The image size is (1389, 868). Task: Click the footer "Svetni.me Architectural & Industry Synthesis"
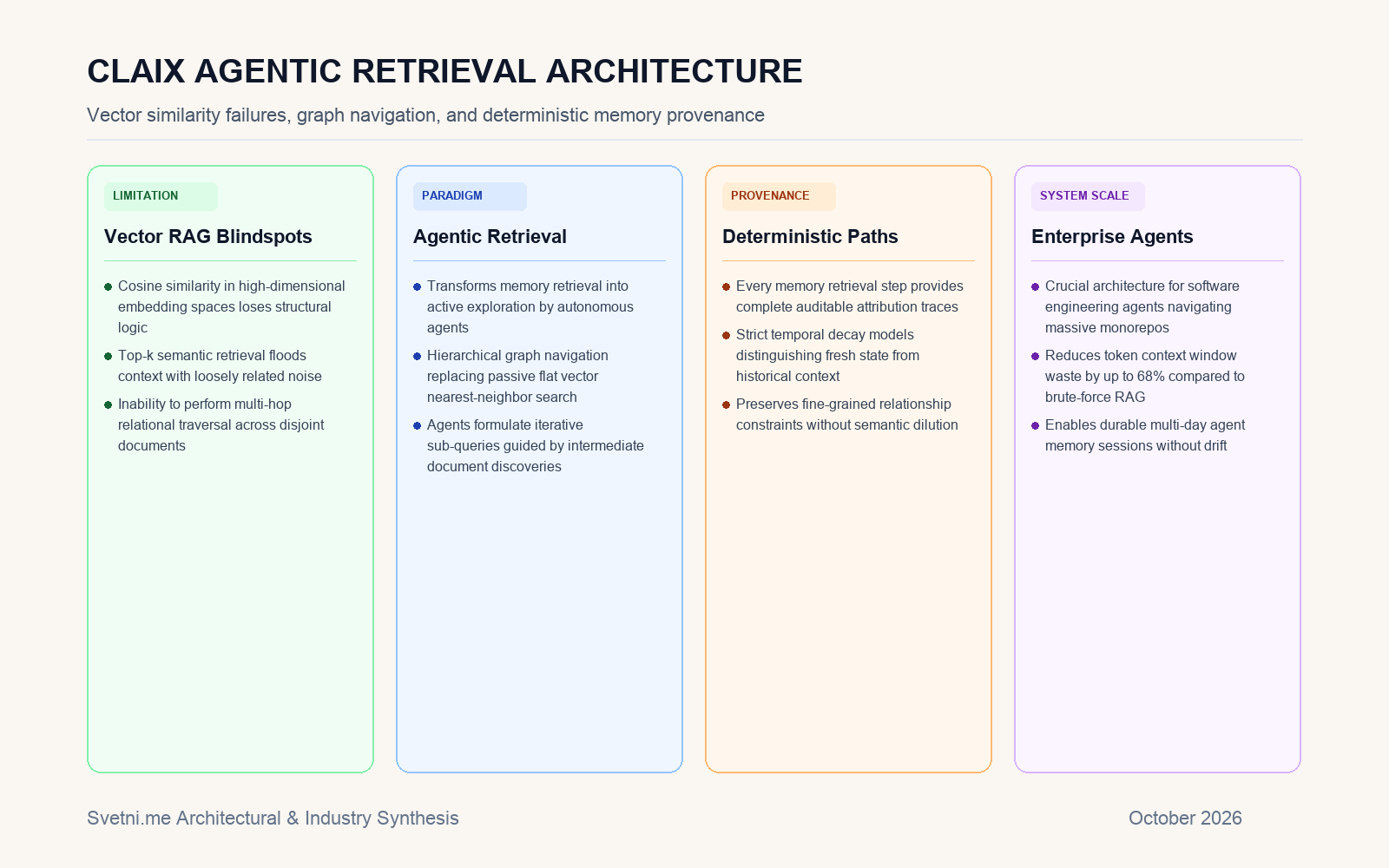[273, 819]
